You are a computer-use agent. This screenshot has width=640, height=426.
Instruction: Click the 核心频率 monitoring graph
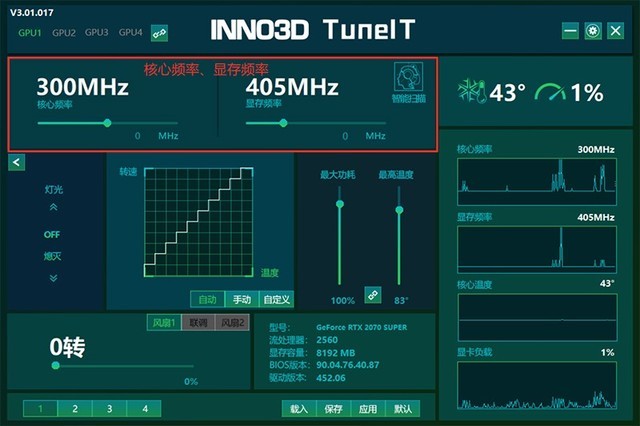click(537, 182)
